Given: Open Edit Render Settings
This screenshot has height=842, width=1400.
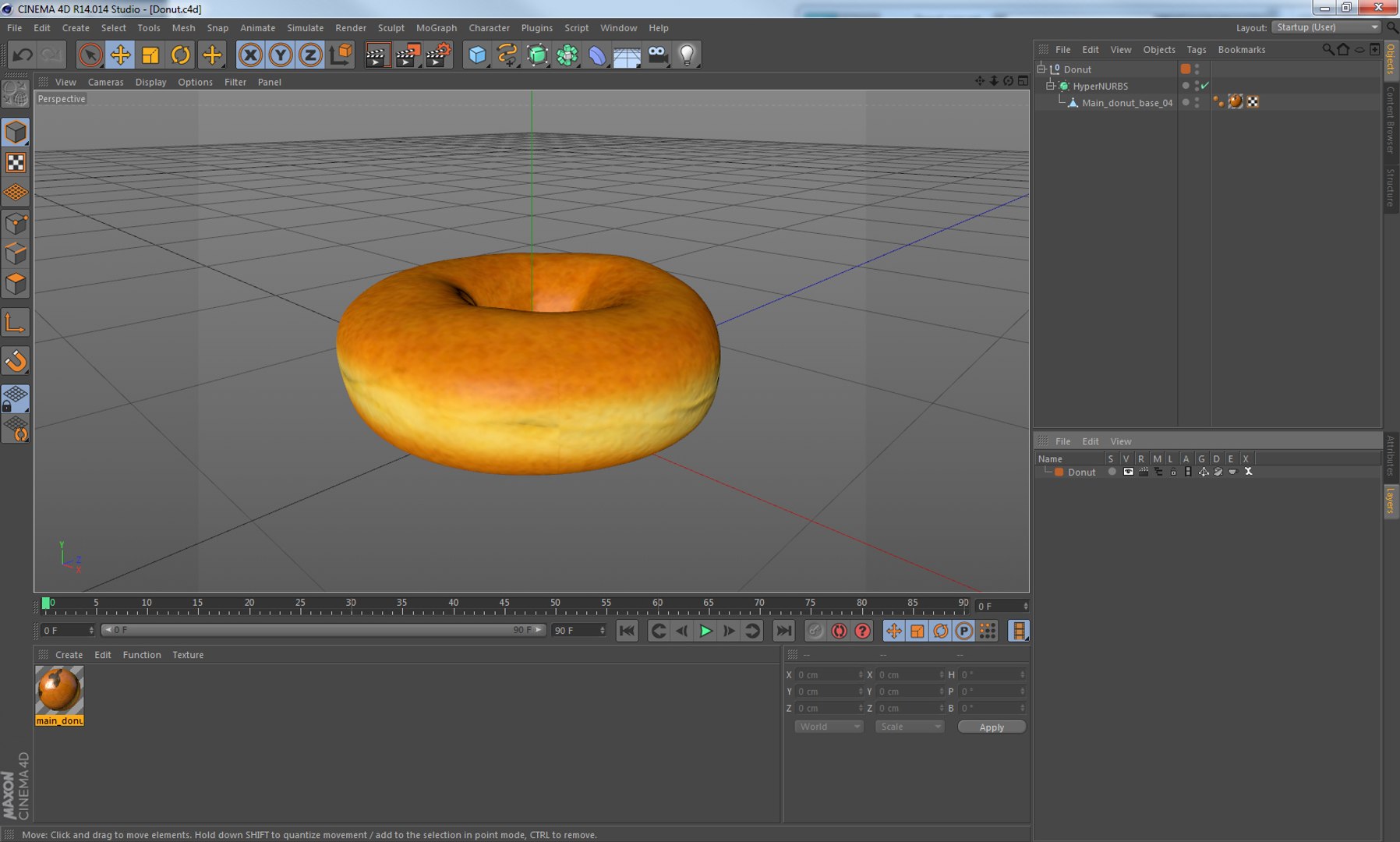Looking at the screenshot, I should coord(438,55).
